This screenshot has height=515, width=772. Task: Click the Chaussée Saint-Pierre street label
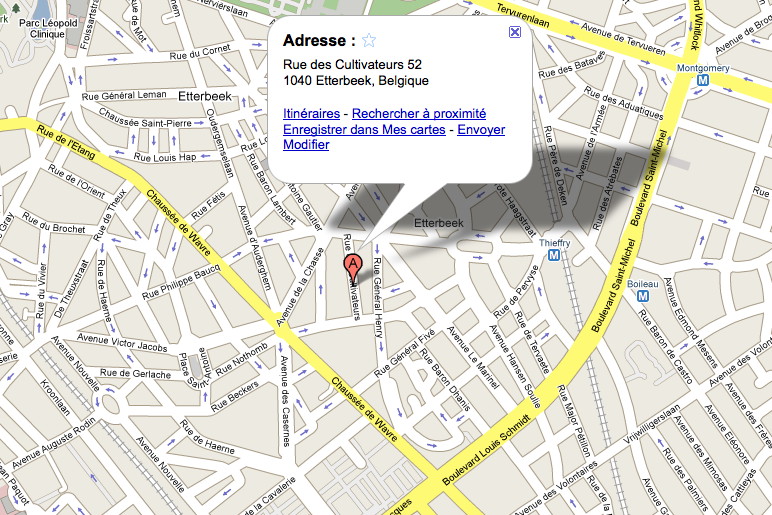pos(145,119)
